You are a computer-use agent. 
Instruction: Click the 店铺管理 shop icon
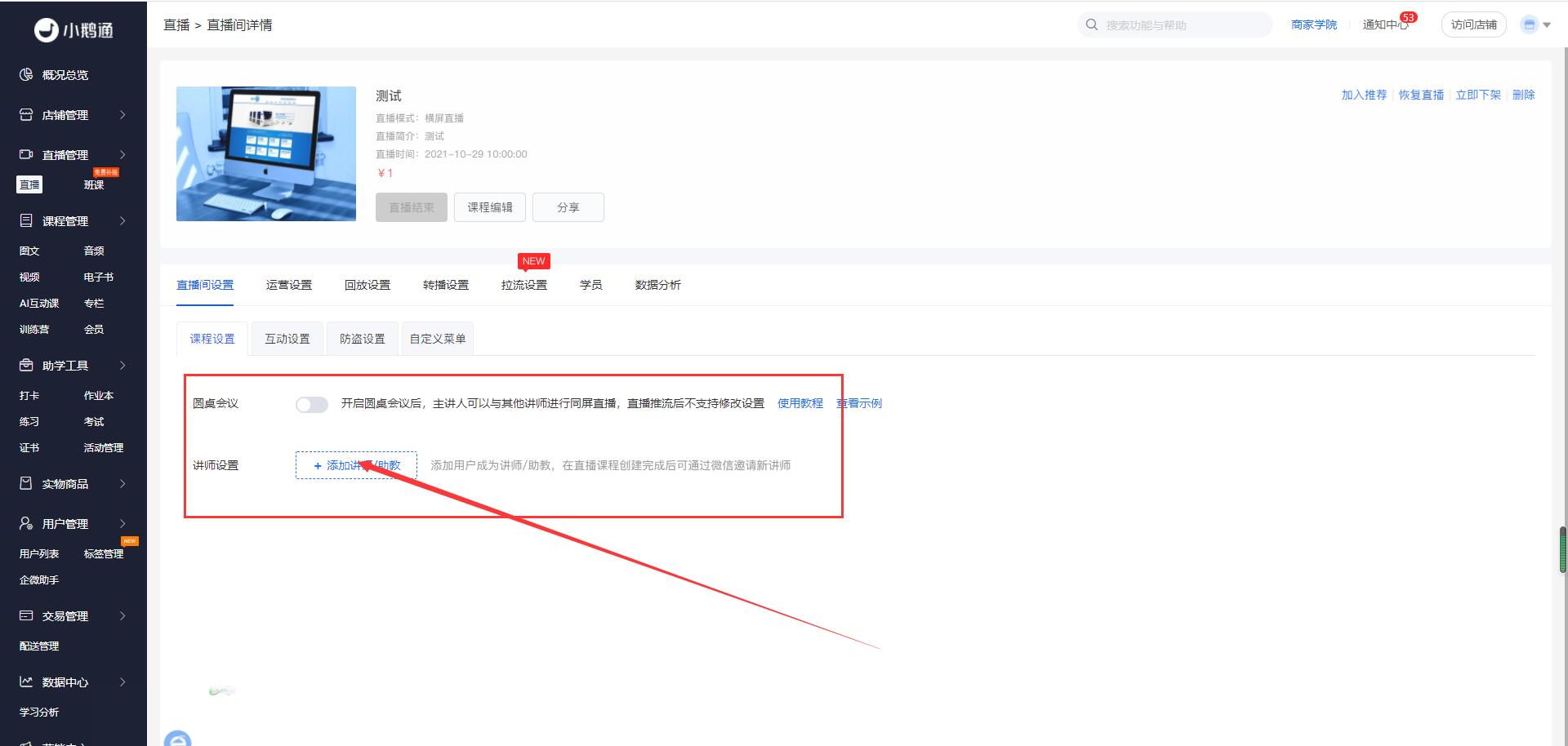point(26,115)
